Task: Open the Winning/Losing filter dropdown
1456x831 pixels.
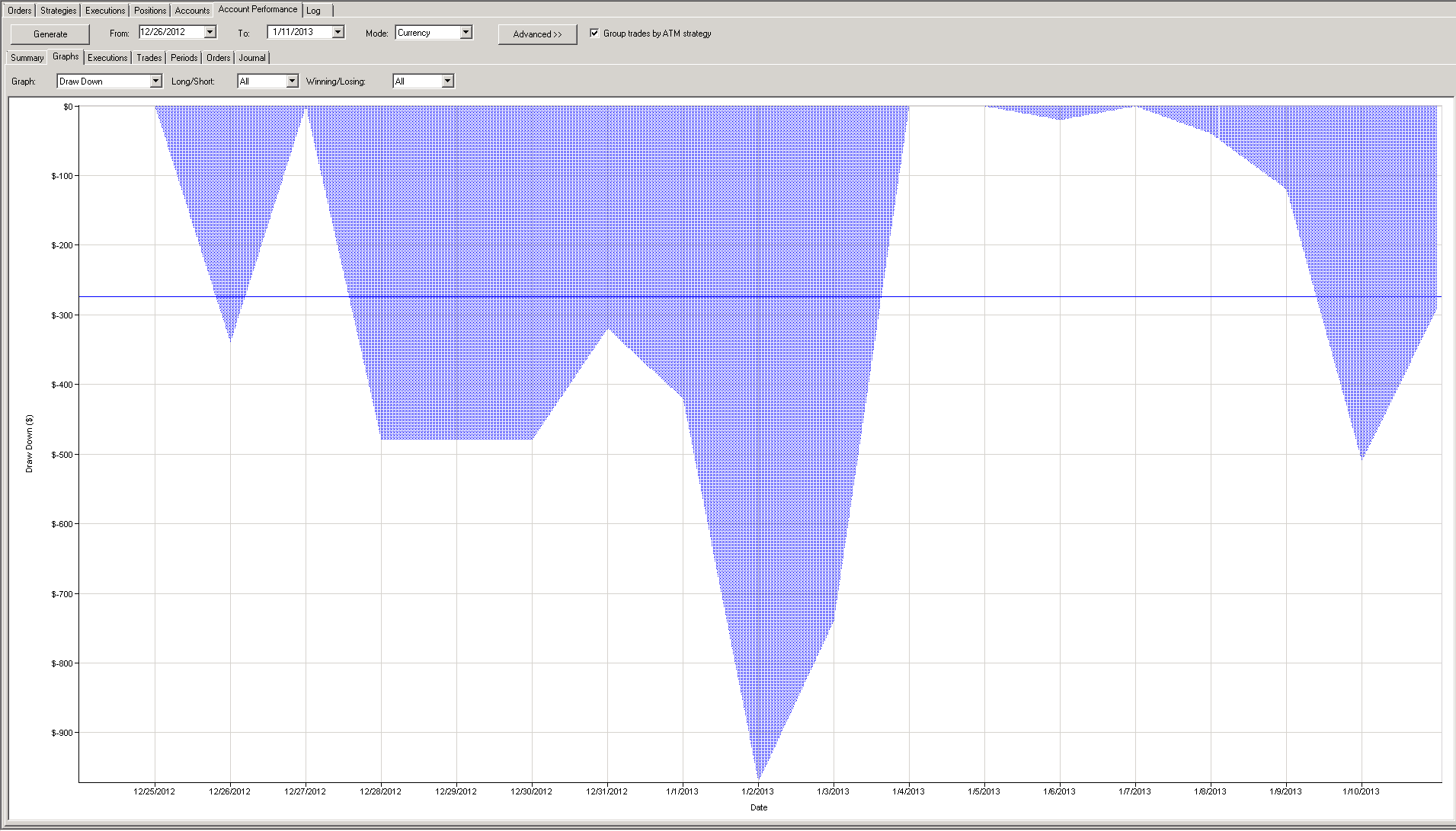Action: click(x=424, y=82)
